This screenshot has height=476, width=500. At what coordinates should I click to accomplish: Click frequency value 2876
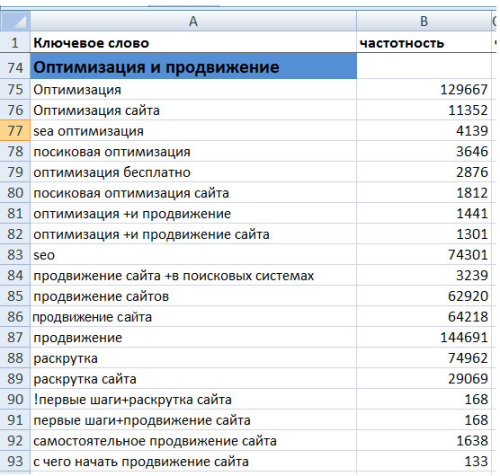click(472, 172)
